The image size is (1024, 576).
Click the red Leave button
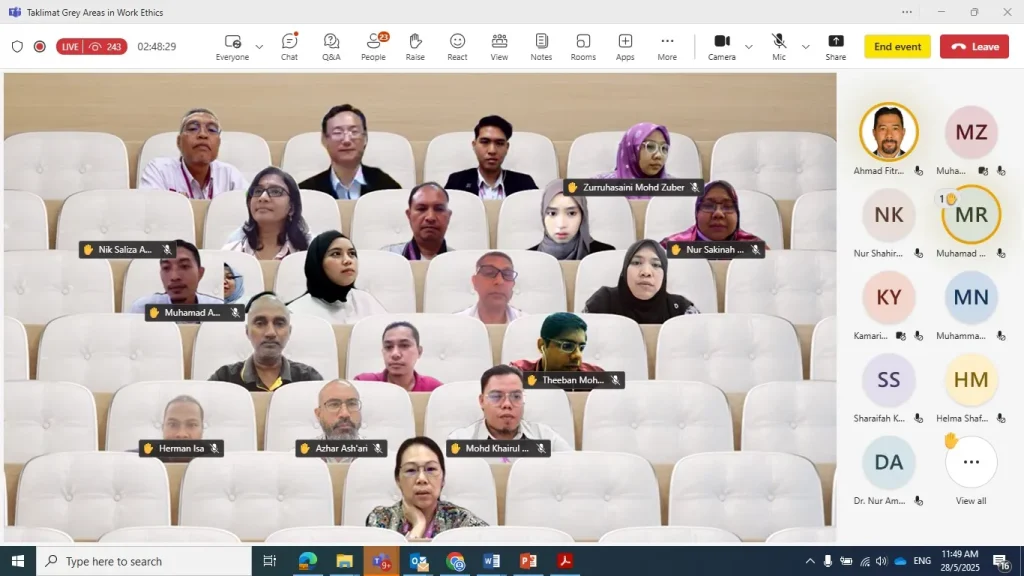pos(974,47)
